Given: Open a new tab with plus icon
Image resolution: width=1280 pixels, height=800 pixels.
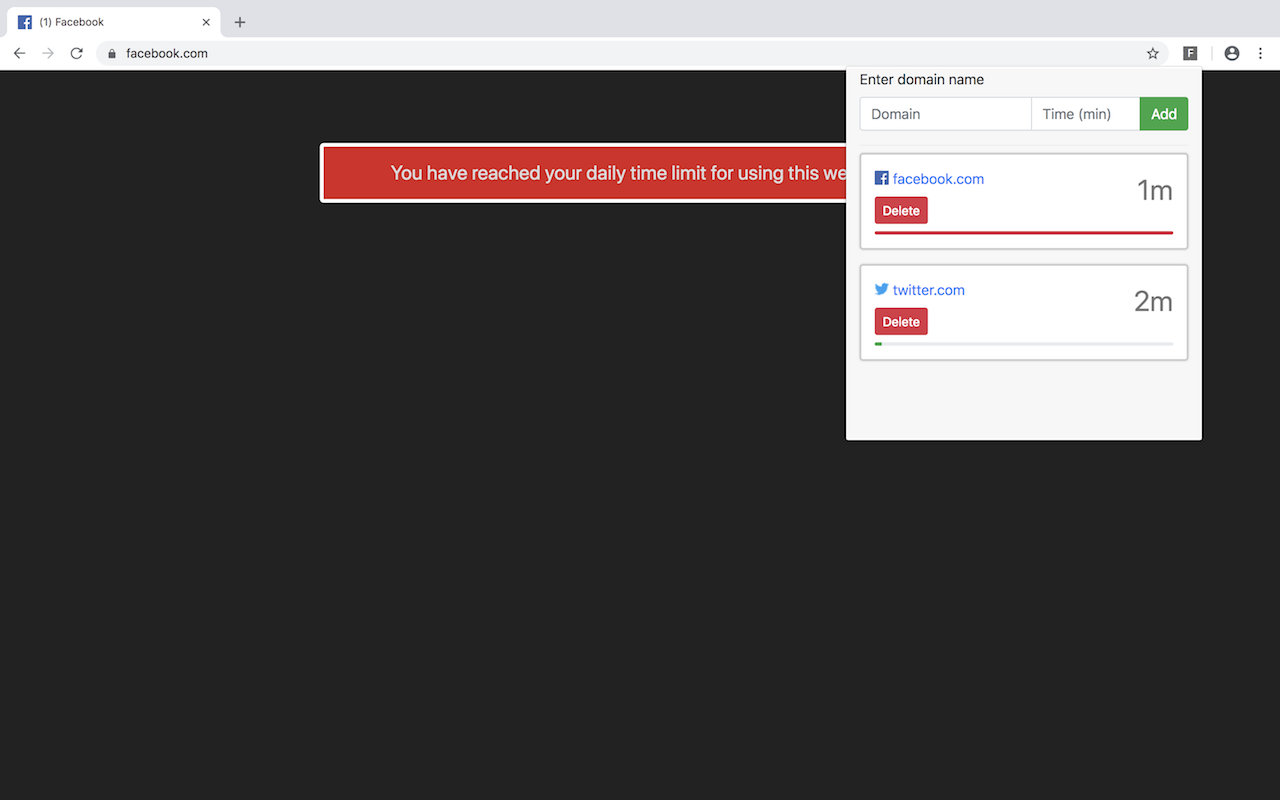Looking at the screenshot, I should [240, 22].
